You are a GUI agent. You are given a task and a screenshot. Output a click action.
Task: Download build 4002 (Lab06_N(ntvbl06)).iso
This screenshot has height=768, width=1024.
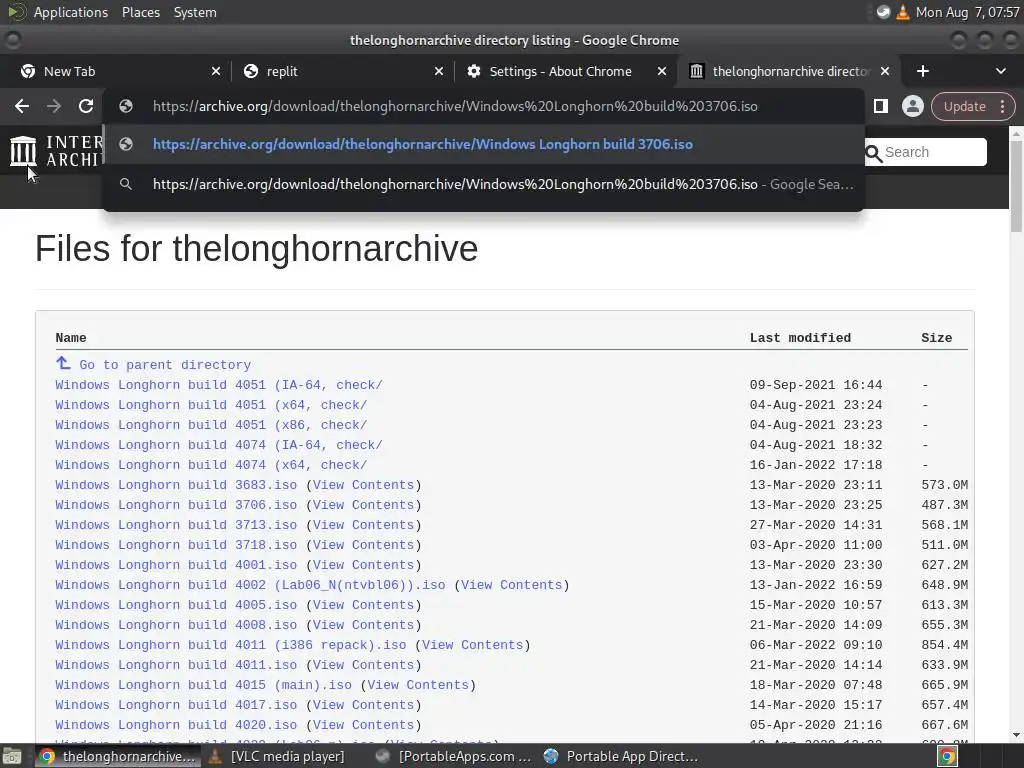[x=250, y=585]
